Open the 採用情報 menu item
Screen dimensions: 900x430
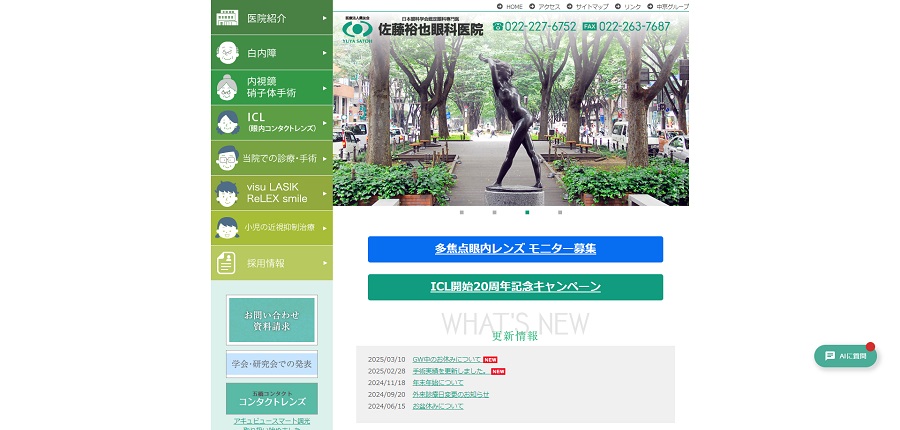click(272, 263)
